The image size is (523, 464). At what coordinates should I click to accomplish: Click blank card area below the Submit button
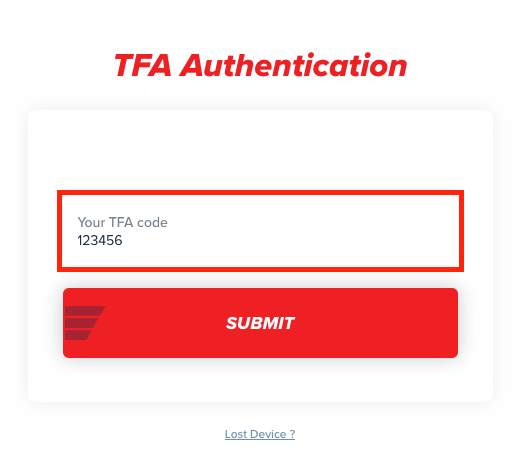[x=260, y=380]
